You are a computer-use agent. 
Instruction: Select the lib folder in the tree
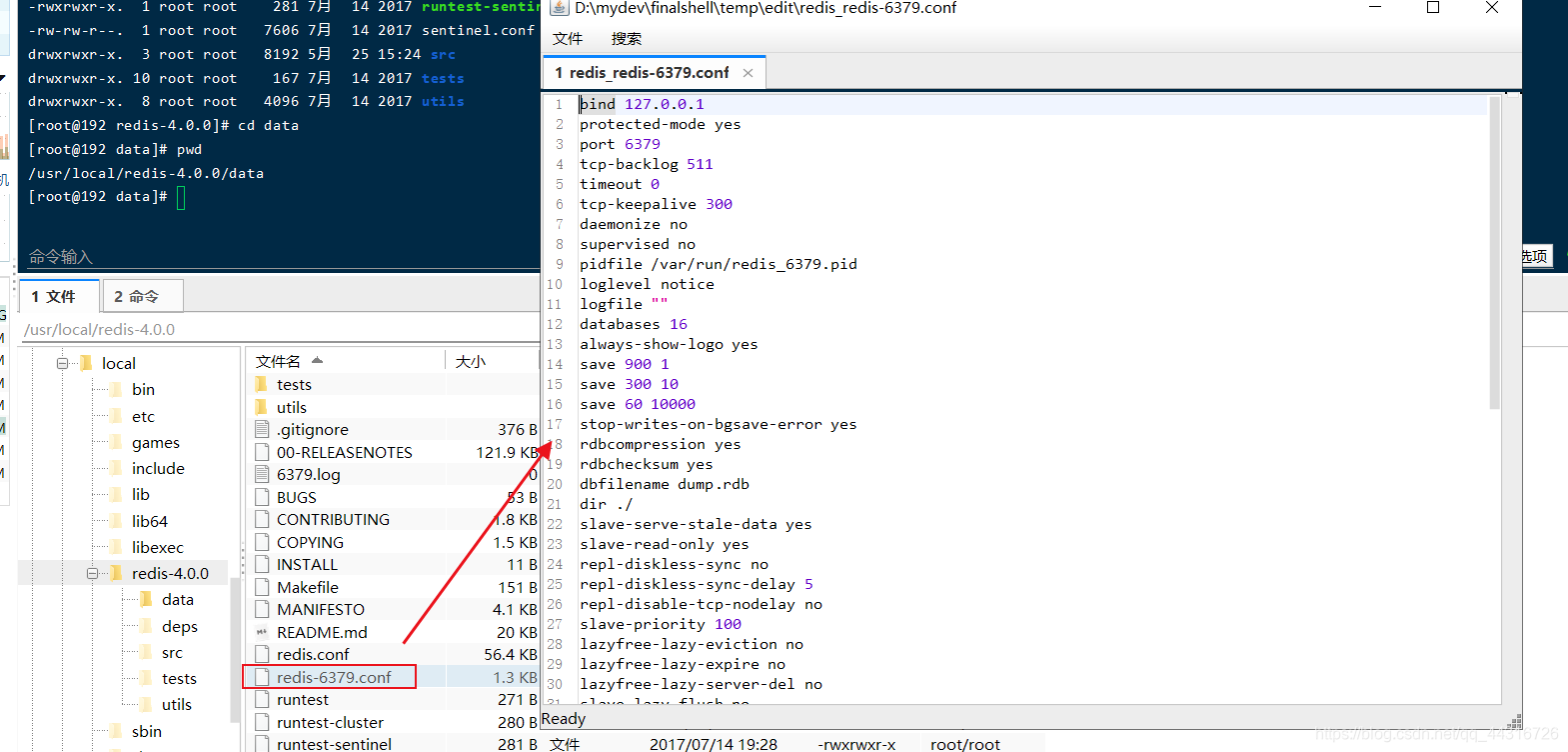(141, 494)
